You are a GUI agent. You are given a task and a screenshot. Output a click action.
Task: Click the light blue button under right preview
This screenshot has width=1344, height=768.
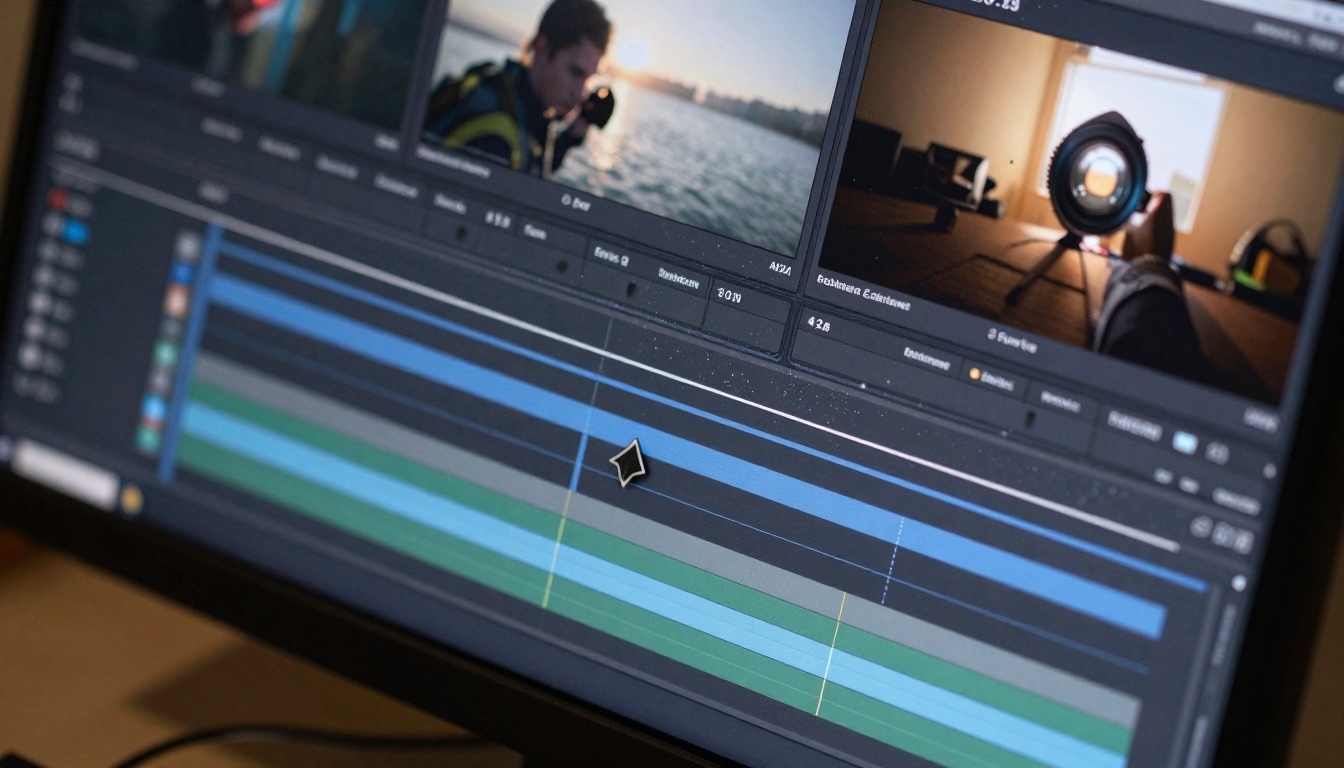click(x=1185, y=443)
